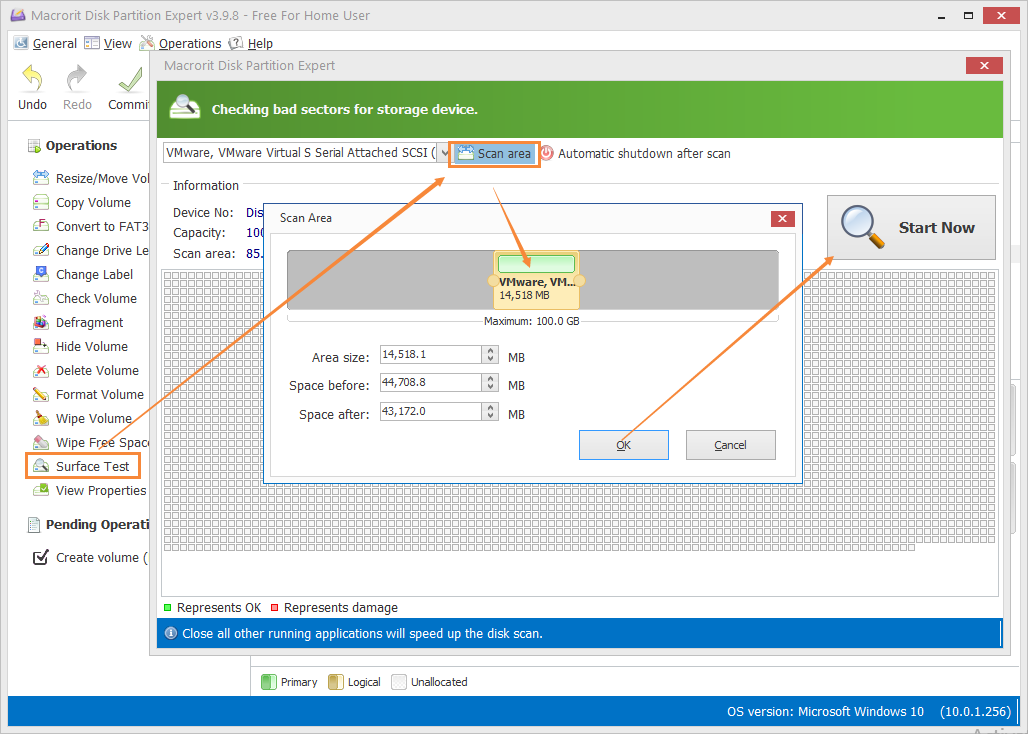Viewport: 1028px width, 734px height.
Task: Select the Resize/Move Volume operation icon
Action: click(41, 178)
